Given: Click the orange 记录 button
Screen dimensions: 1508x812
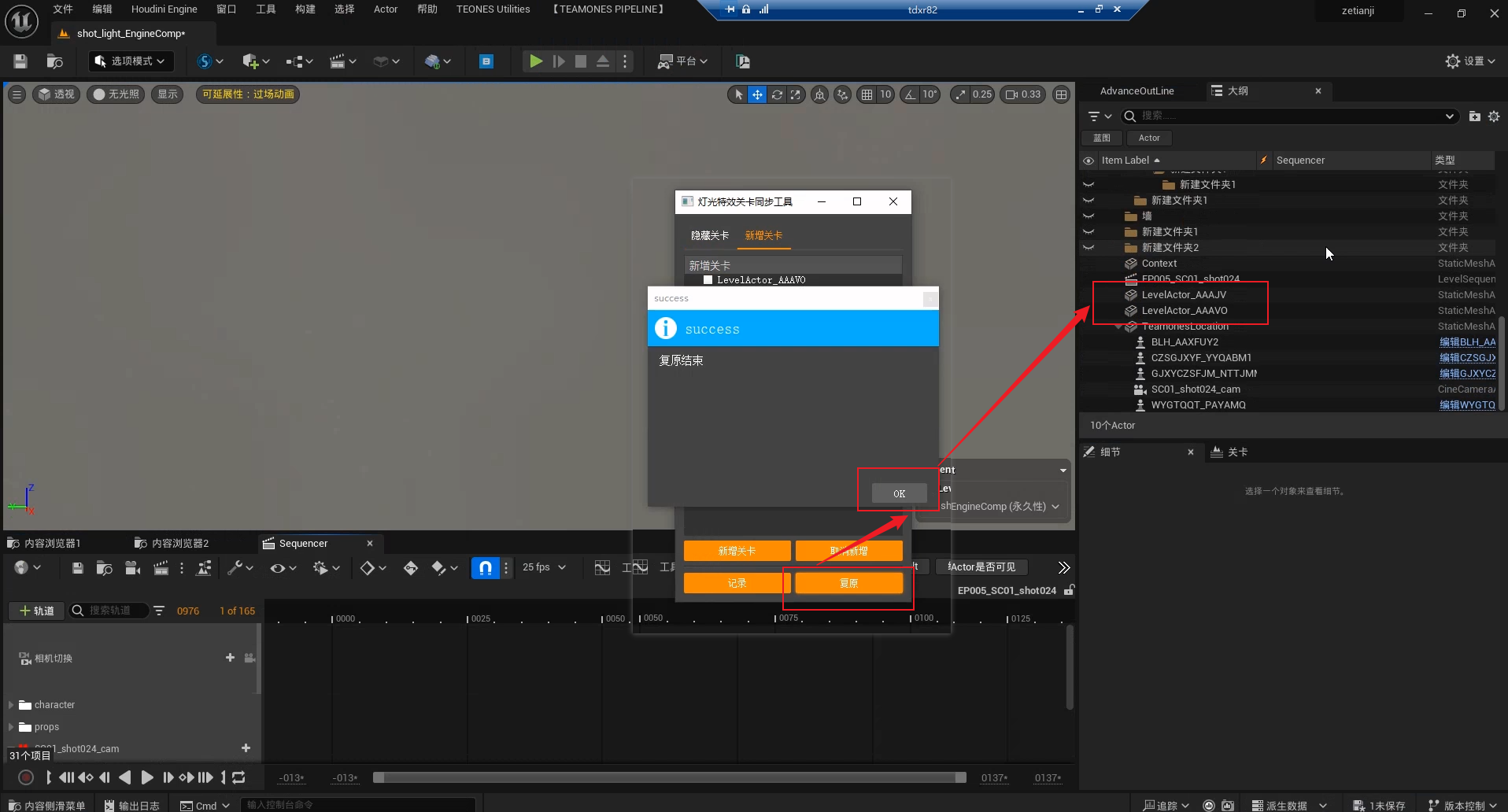Looking at the screenshot, I should click(737, 583).
